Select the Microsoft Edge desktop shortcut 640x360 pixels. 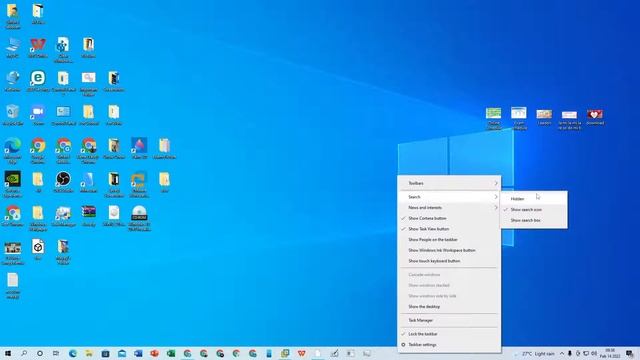click(x=13, y=151)
